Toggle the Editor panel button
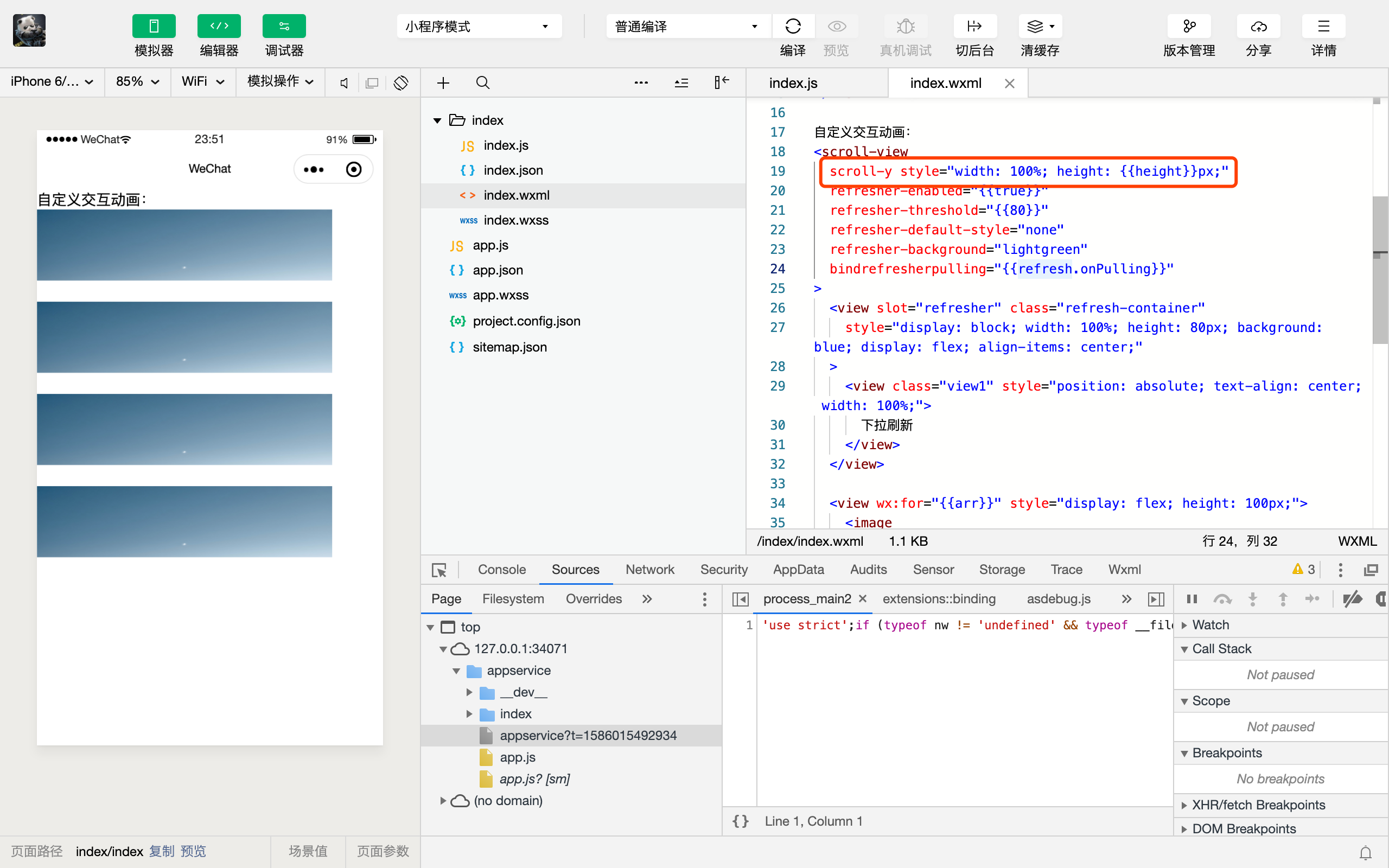This screenshot has width=1389, height=868. click(x=219, y=27)
